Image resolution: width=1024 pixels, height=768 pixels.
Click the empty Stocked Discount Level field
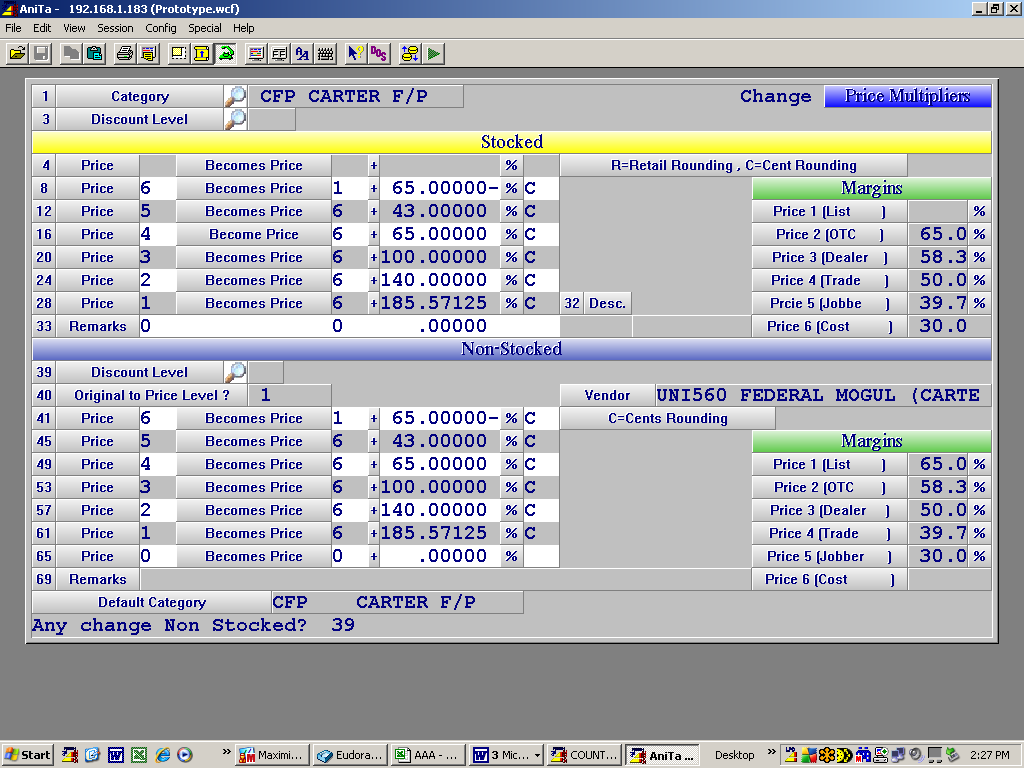[272, 119]
